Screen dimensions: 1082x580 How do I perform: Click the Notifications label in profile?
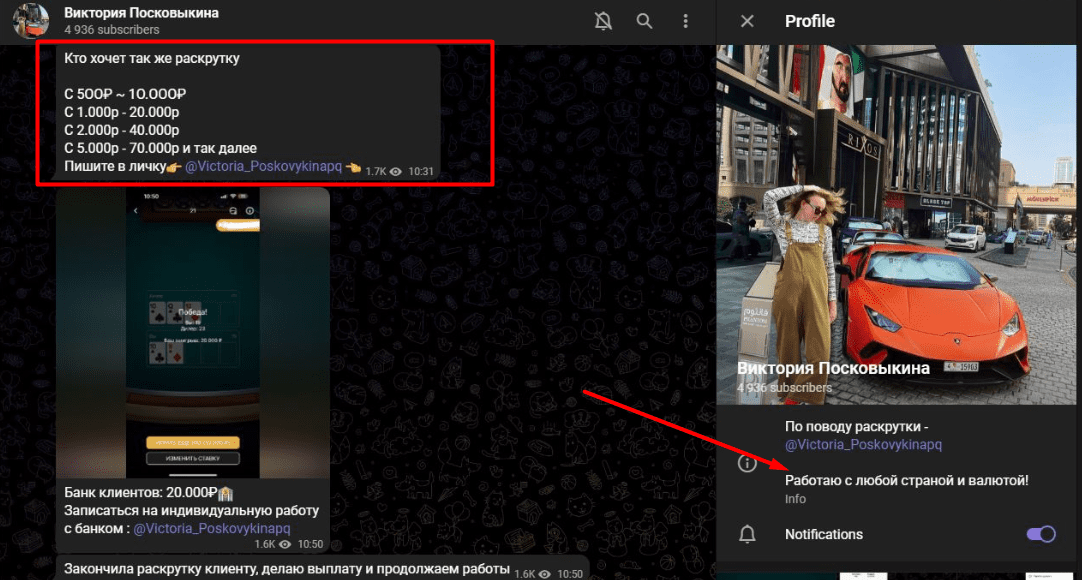click(823, 534)
